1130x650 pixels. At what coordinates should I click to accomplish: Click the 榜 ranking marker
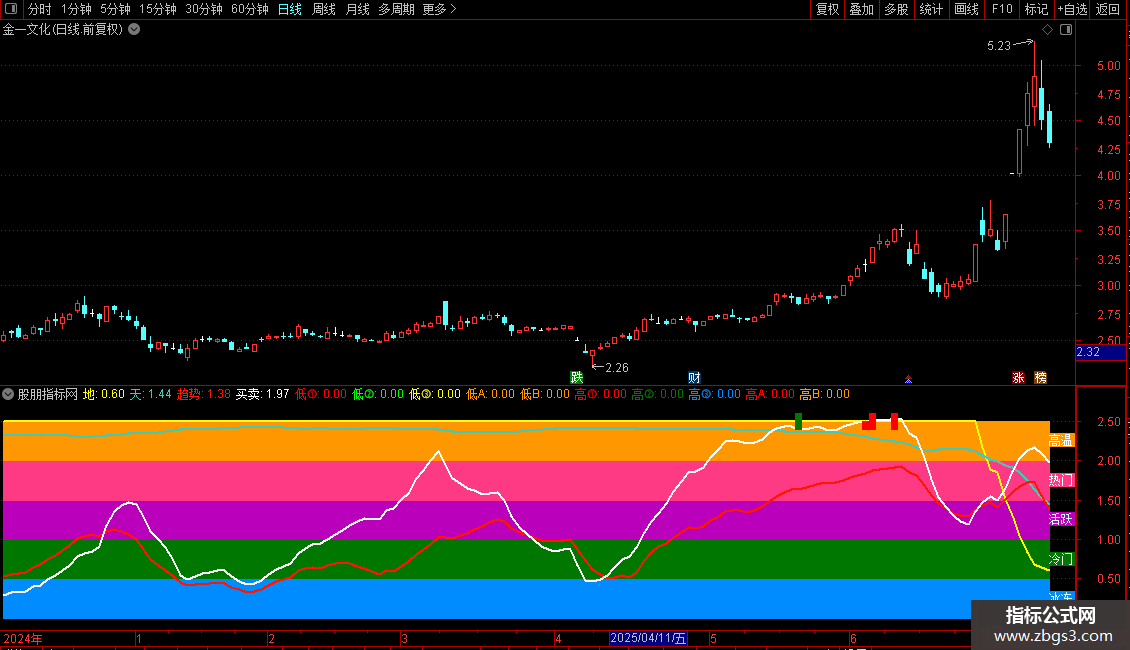[1041, 378]
